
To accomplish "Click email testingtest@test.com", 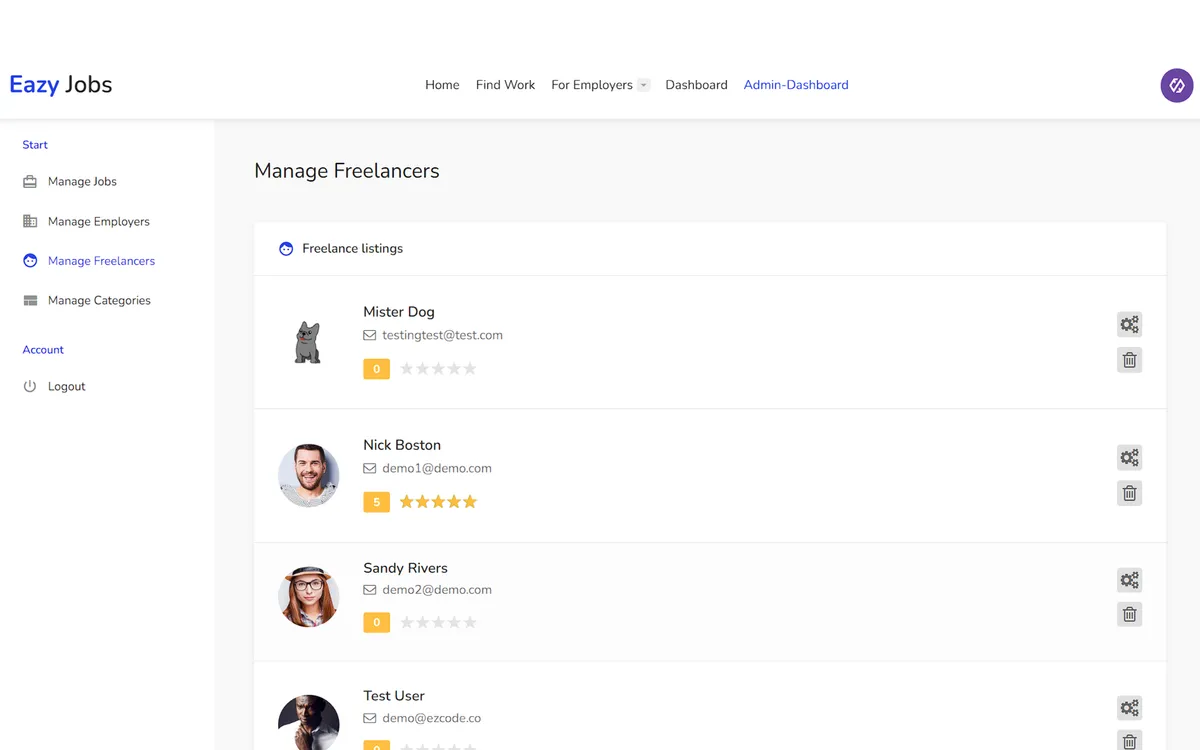I will coord(442,336).
